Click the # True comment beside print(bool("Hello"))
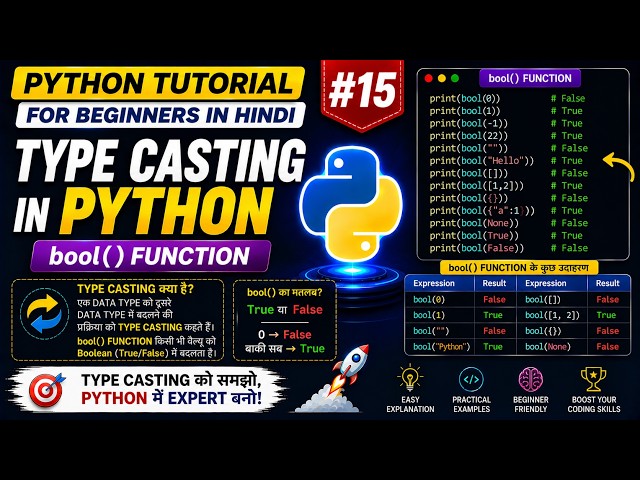 tap(567, 160)
